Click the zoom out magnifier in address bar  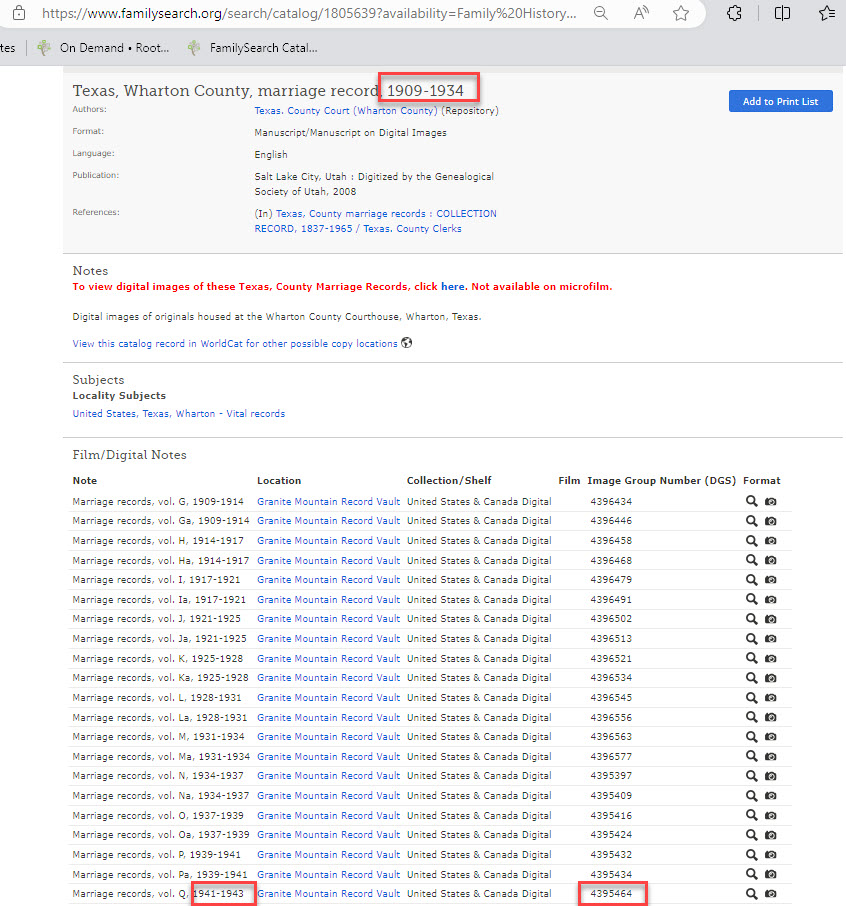[x=601, y=13]
